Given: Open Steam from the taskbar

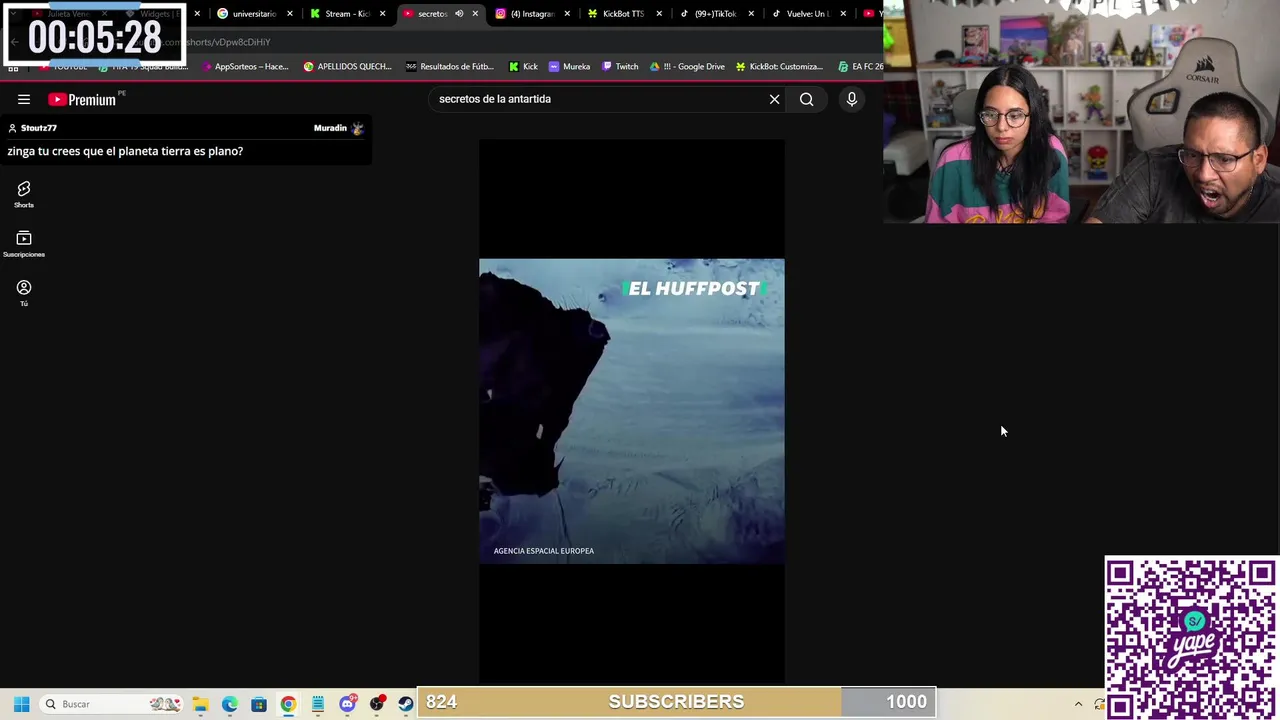Looking at the screenshot, I should (406, 704).
